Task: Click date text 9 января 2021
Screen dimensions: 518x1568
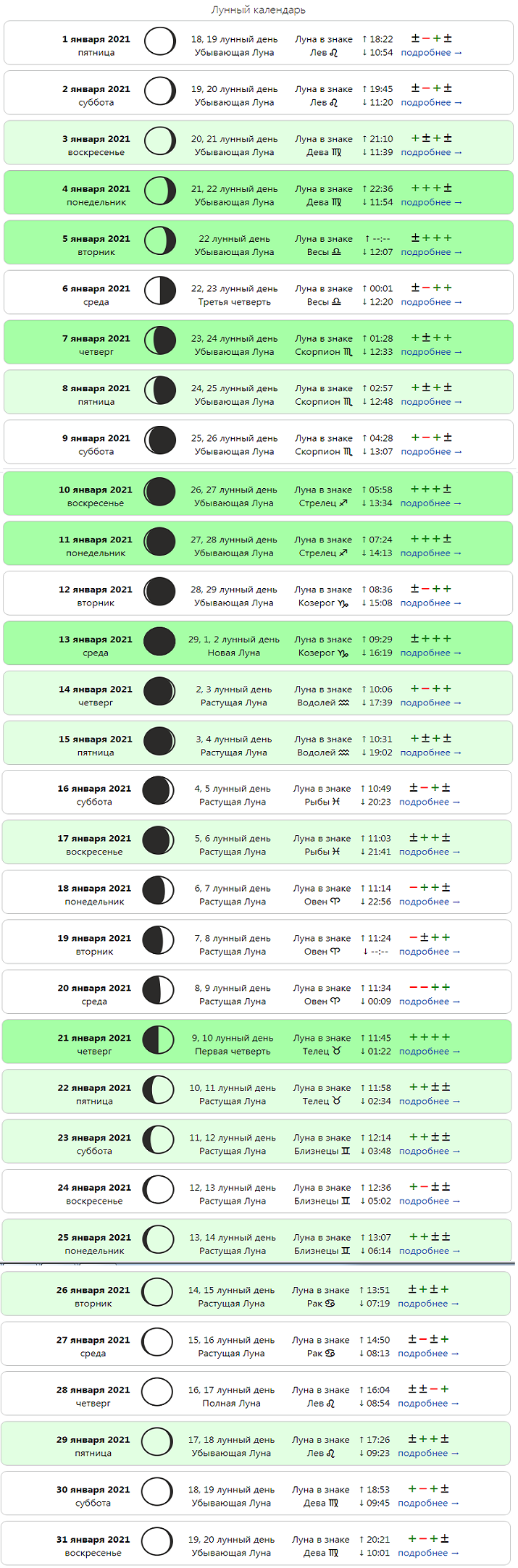Action: 96,438
